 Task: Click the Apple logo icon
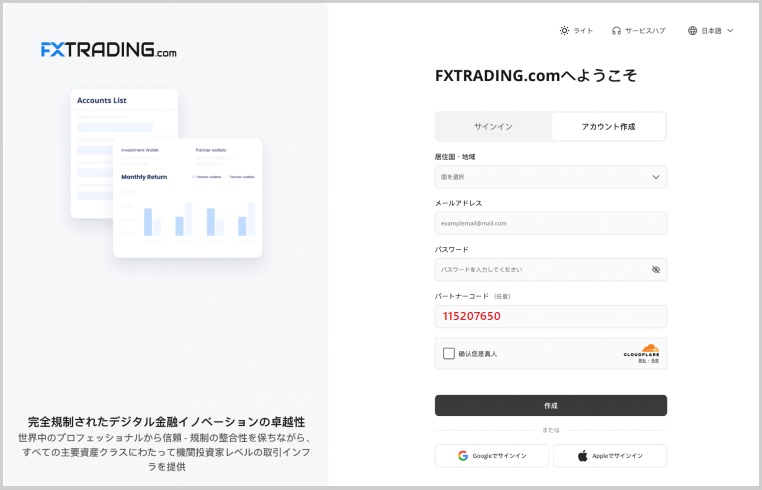tap(582, 456)
